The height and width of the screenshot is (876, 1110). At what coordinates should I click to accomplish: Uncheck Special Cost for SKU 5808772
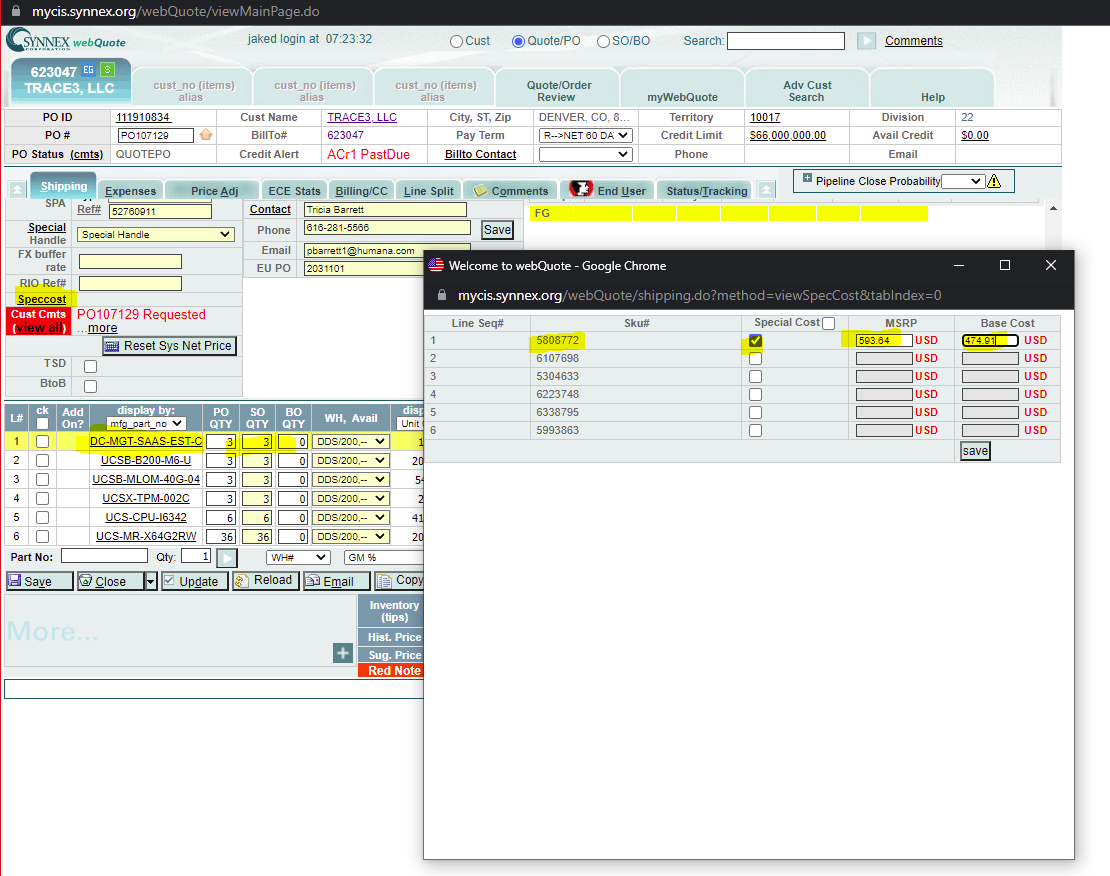[x=755, y=341]
